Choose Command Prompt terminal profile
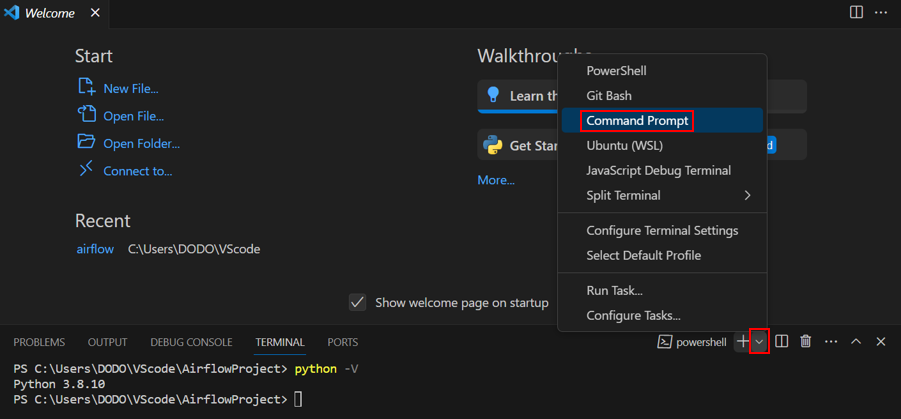 click(662, 121)
